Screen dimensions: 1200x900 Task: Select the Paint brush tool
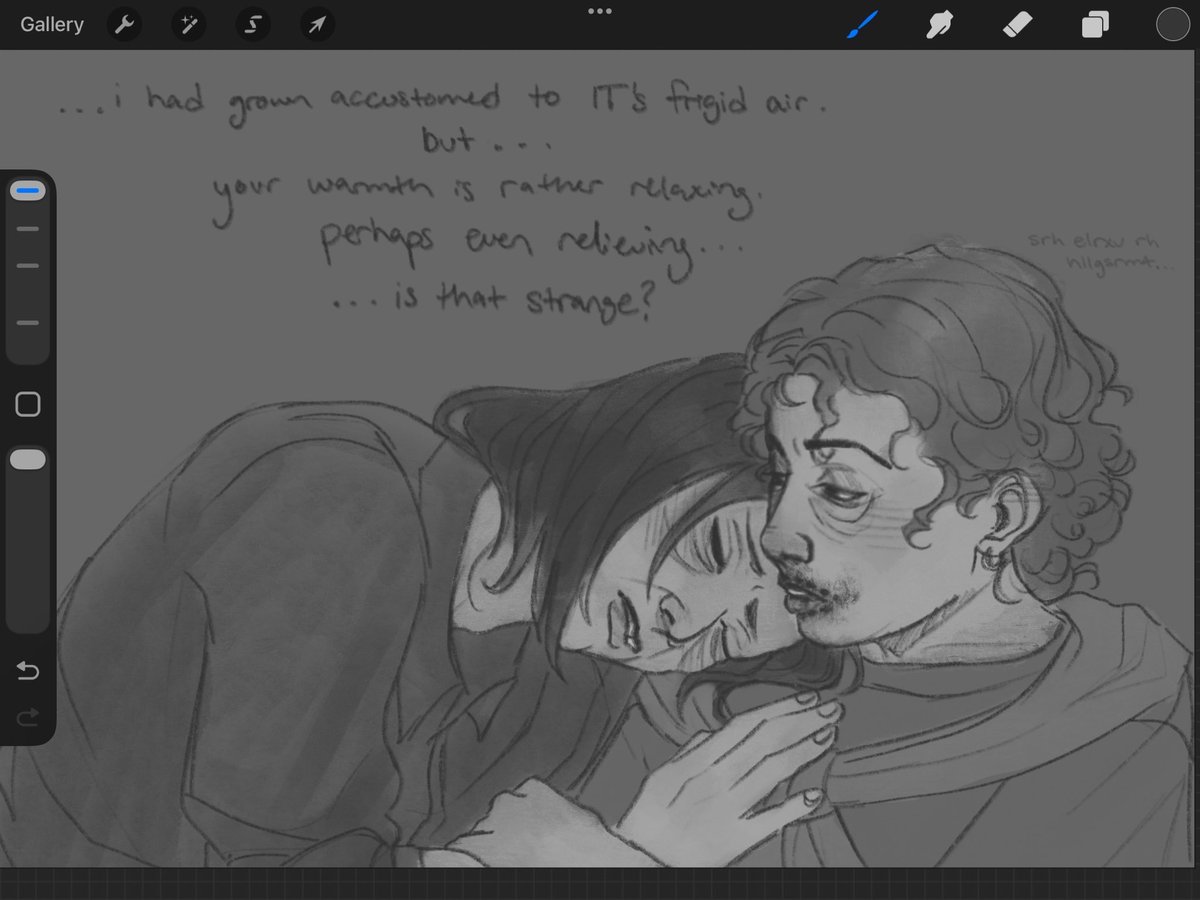(x=862, y=25)
